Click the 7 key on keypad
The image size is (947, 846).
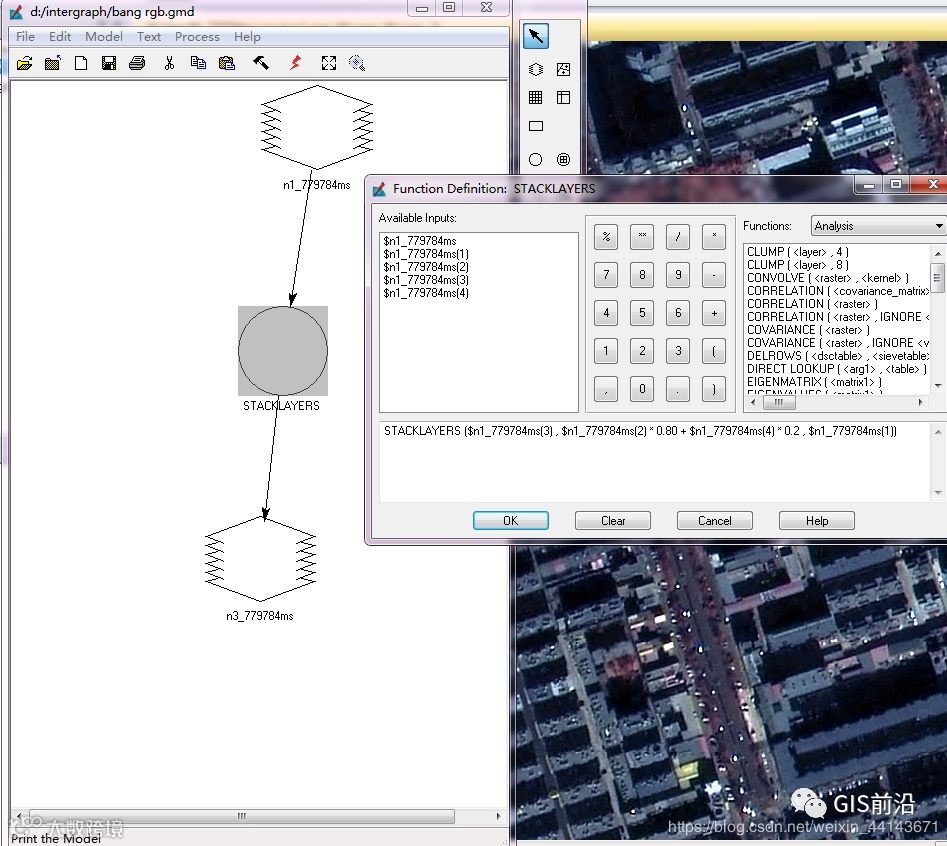click(606, 275)
